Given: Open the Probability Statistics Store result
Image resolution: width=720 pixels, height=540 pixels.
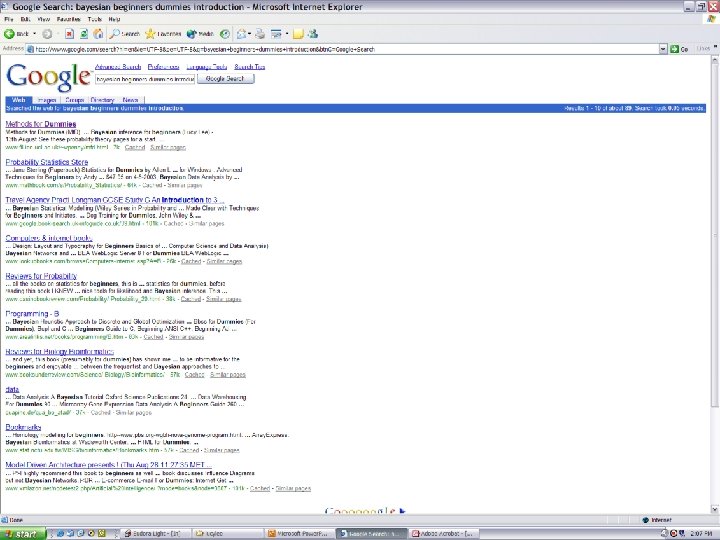Looking at the screenshot, I should point(47,162).
